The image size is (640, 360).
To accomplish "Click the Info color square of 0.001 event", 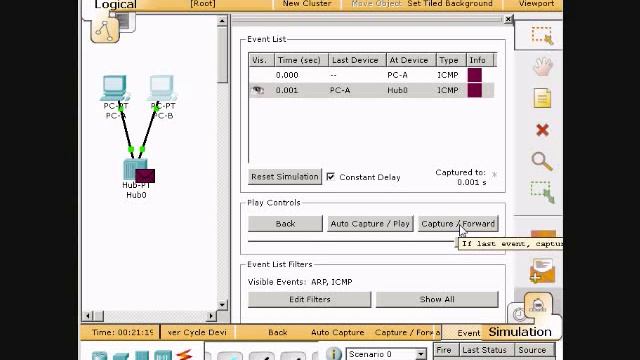I will 475,90.
